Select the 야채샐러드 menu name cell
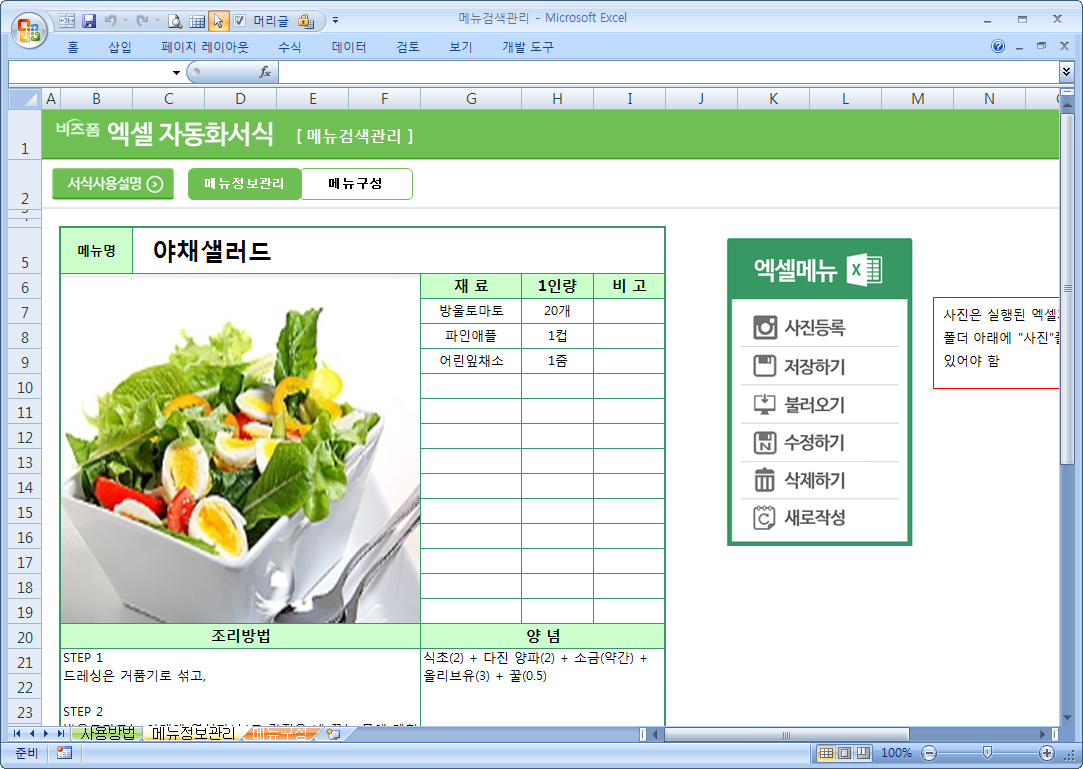 (399, 251)
